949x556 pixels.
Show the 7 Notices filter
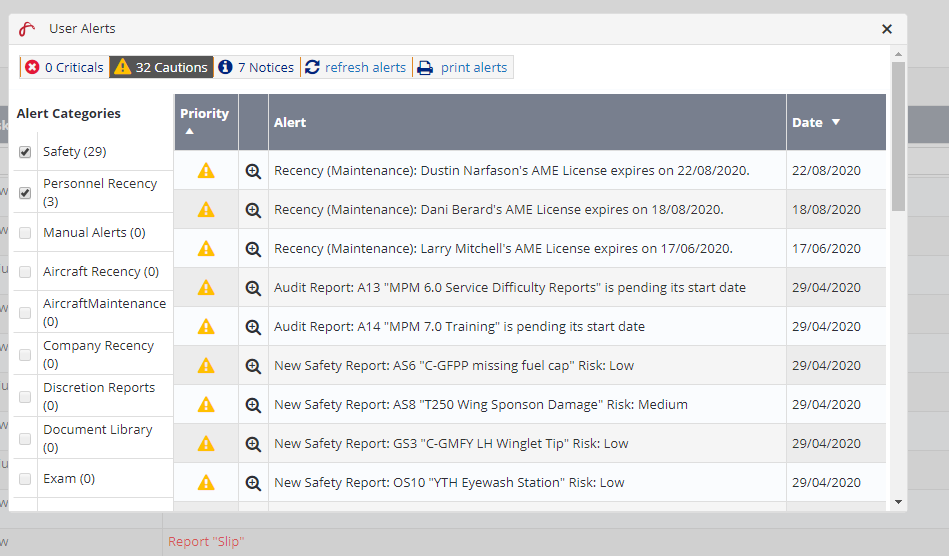point(256,67)
